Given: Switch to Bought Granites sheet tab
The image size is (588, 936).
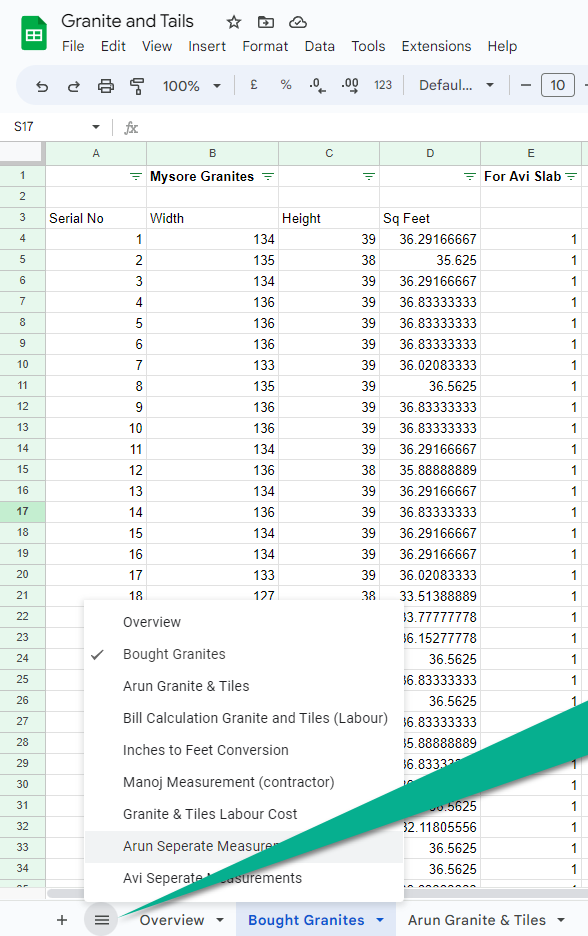Looking at the screenshot, I should [x=306, y=920].
